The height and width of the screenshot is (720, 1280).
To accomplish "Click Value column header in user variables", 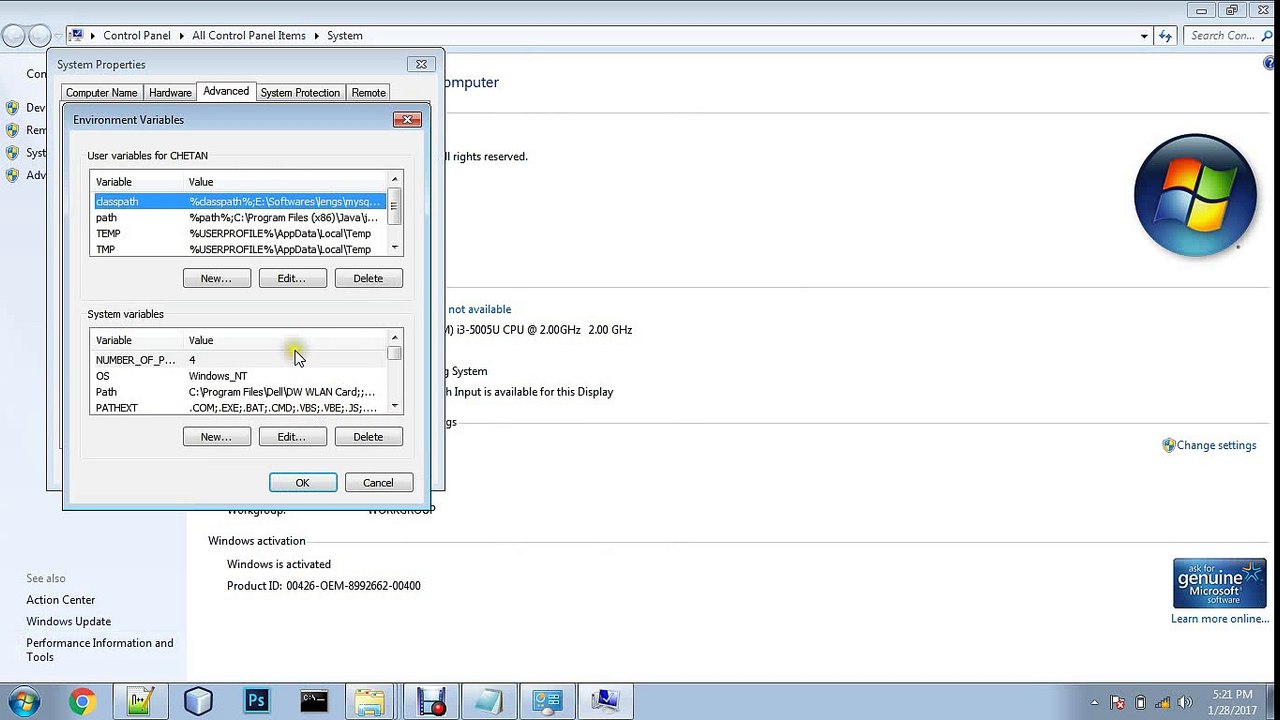I will [285, 182].
